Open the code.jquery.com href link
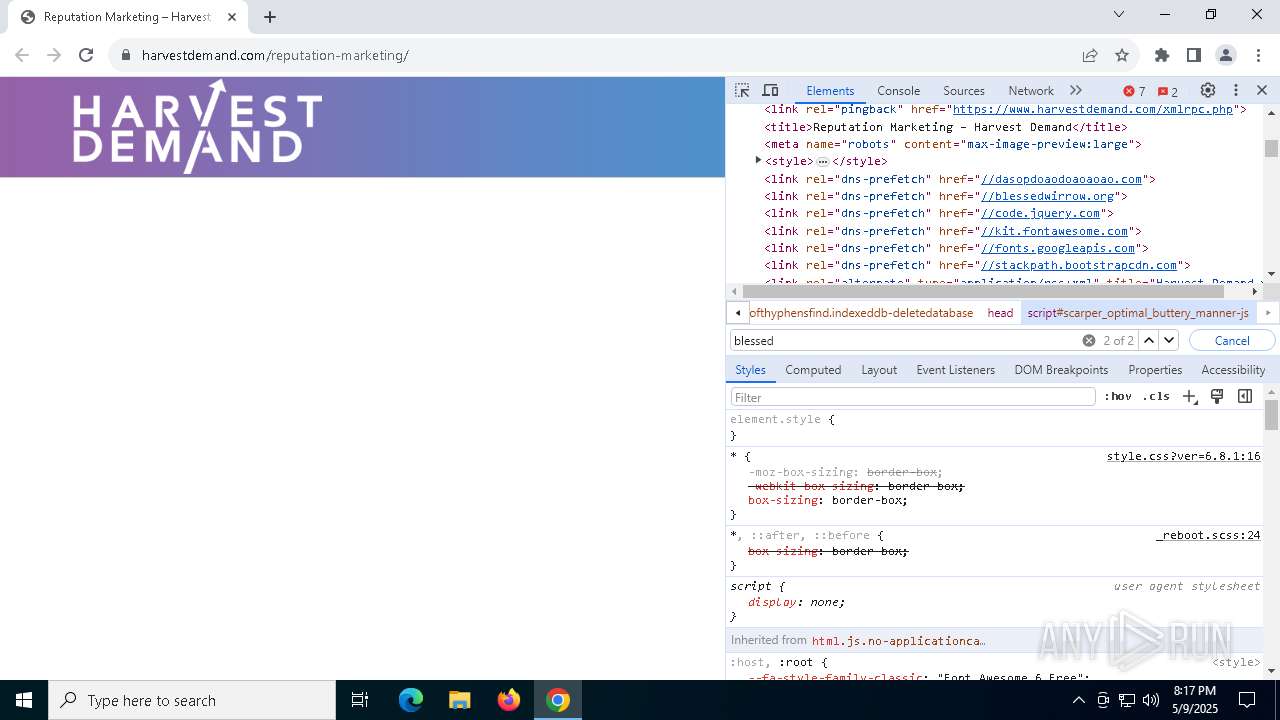The height and width of the screenshot is (720, 1280). [x=1040, y=213]
